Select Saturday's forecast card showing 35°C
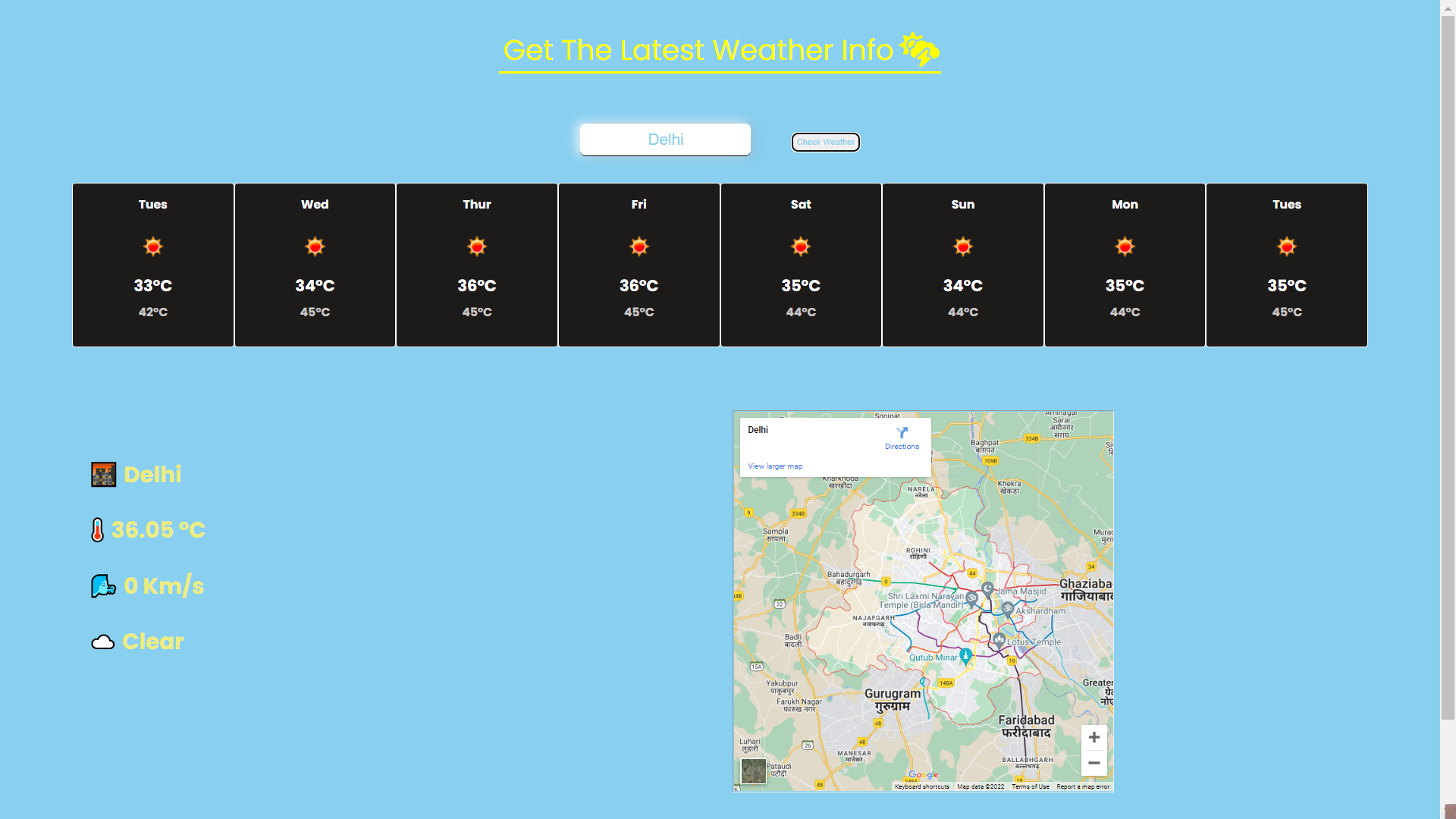 [x=801, y=265]
